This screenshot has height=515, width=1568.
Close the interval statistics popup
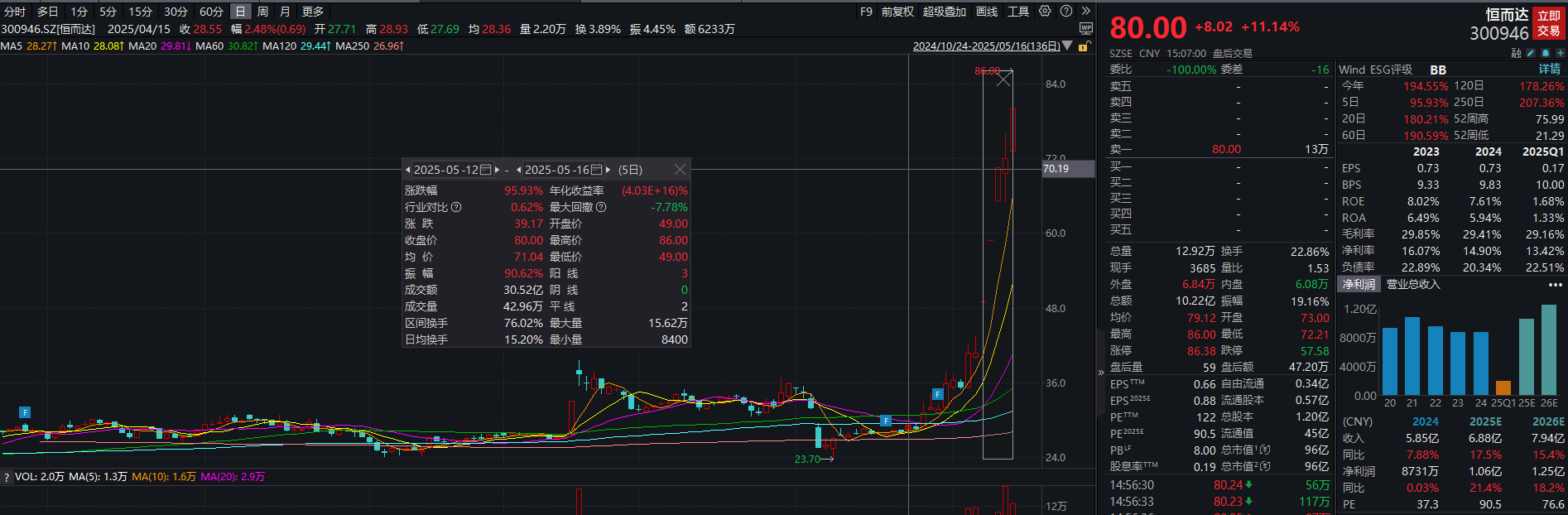pos(680,170)
